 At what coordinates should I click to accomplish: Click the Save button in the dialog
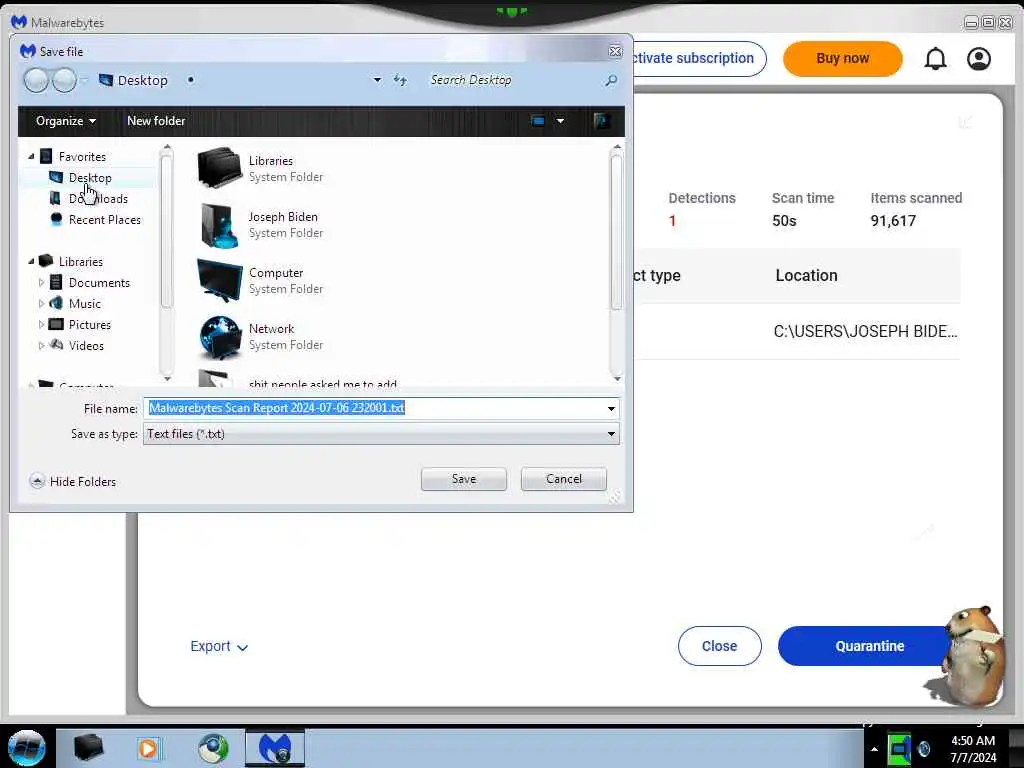tap(464, 479)
